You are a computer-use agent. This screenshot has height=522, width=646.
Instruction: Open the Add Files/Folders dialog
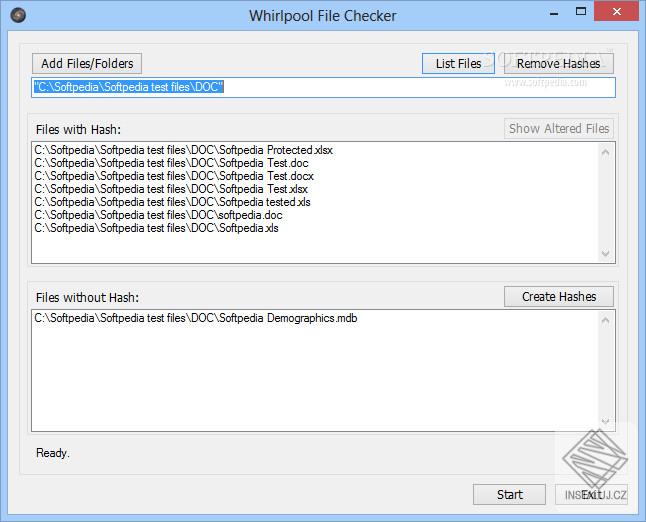pos(87,63)
